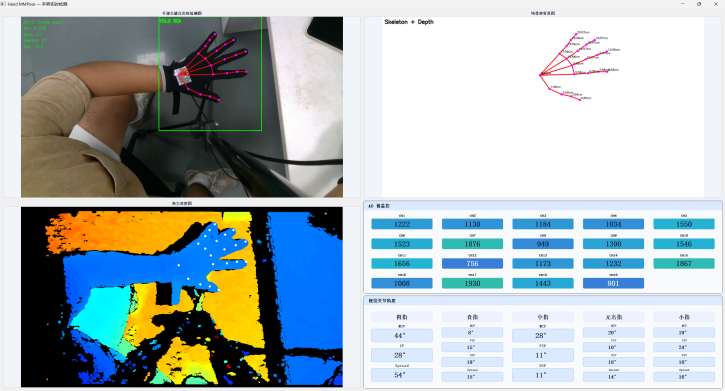Minimize the hand pose application window
This screenshot has height=391, width=725.
(683, 4)
